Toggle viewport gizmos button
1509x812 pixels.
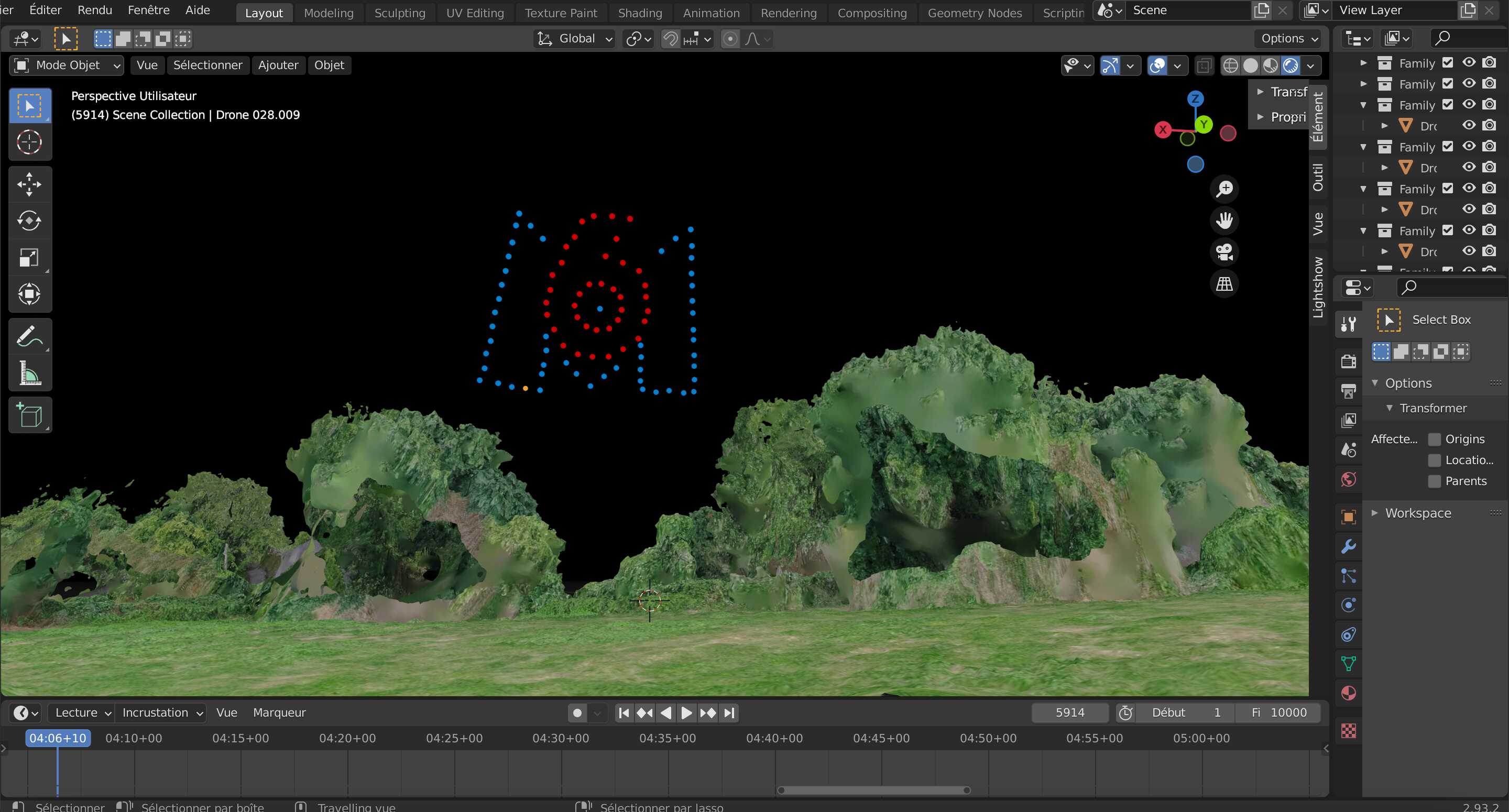1110,65
